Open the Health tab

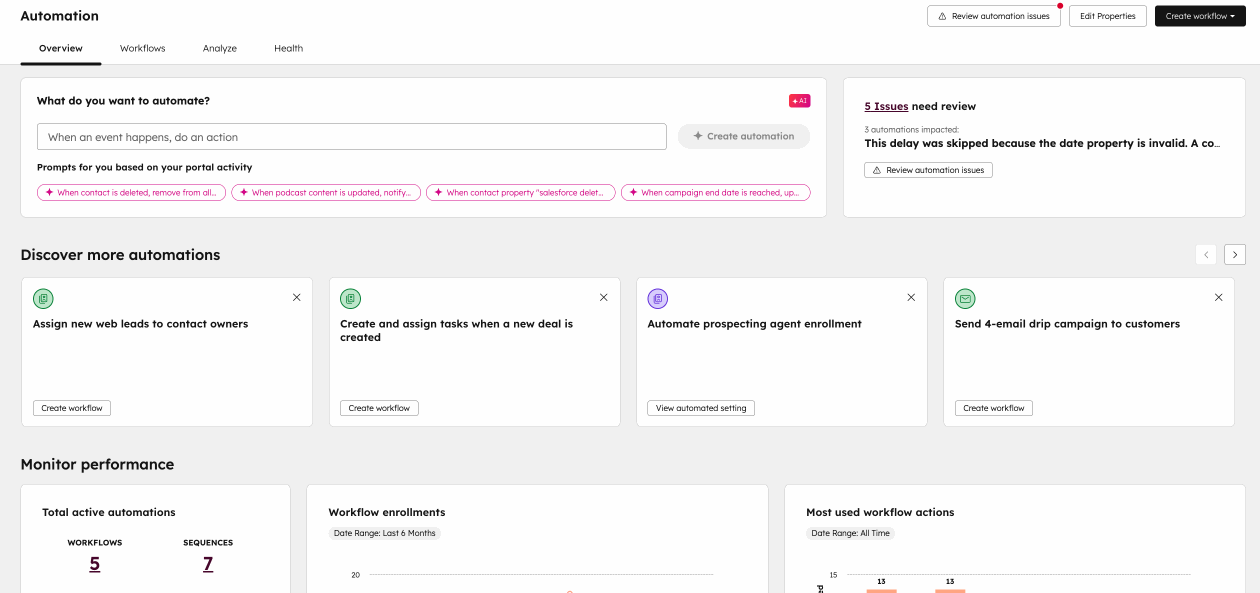pos(288,47)
